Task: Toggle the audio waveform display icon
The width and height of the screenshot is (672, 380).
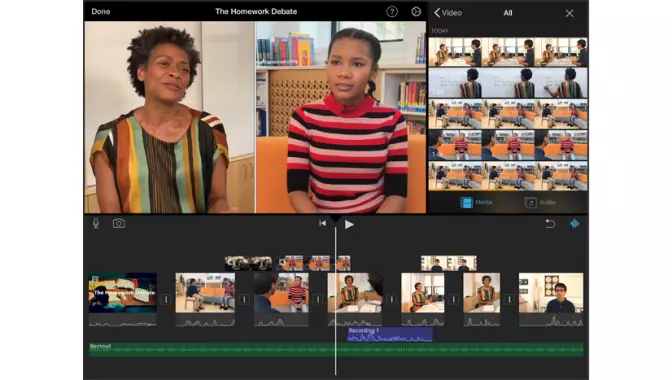Action: (x=574, y=223)
